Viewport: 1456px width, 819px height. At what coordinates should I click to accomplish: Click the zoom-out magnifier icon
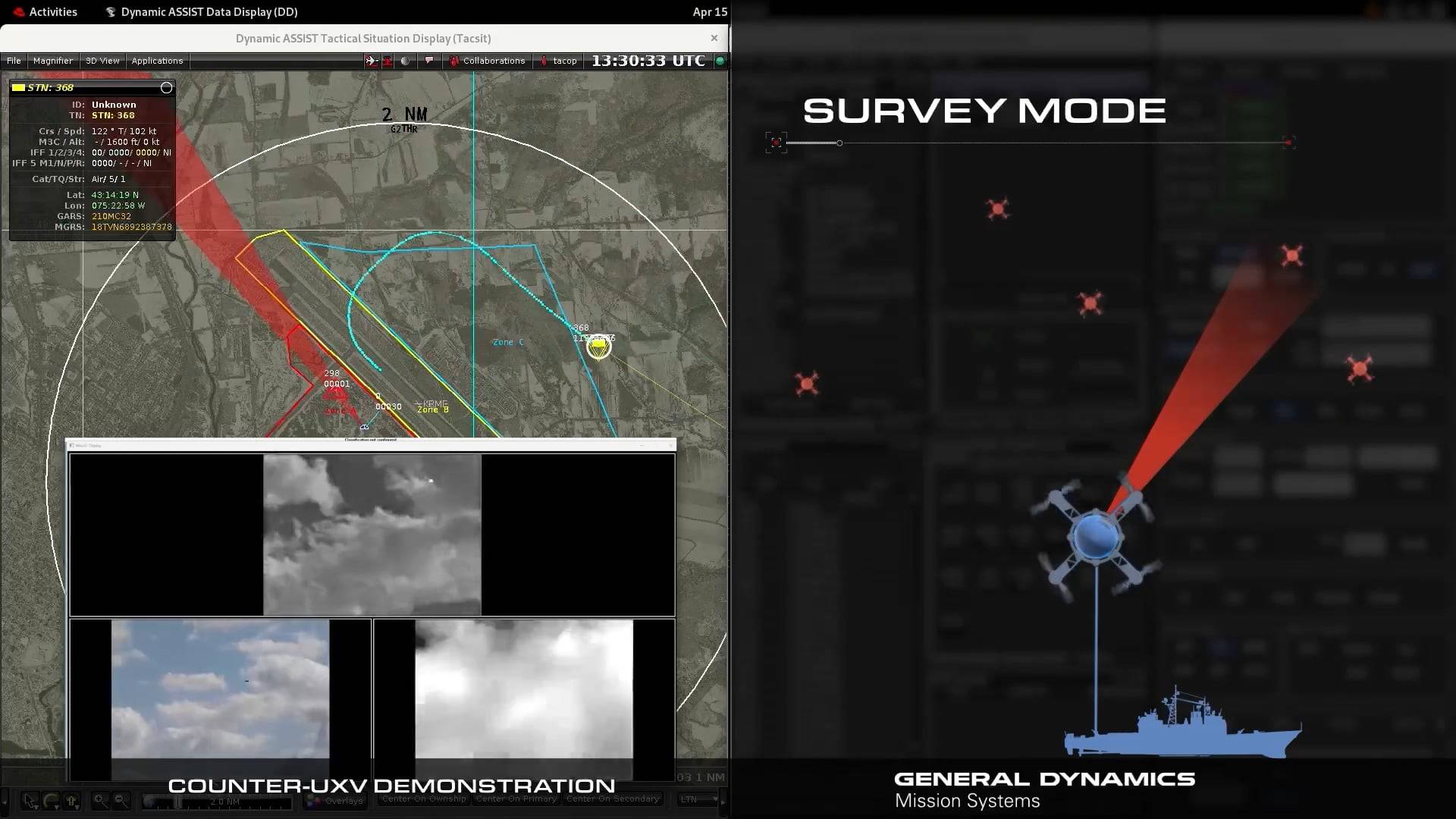121,802
